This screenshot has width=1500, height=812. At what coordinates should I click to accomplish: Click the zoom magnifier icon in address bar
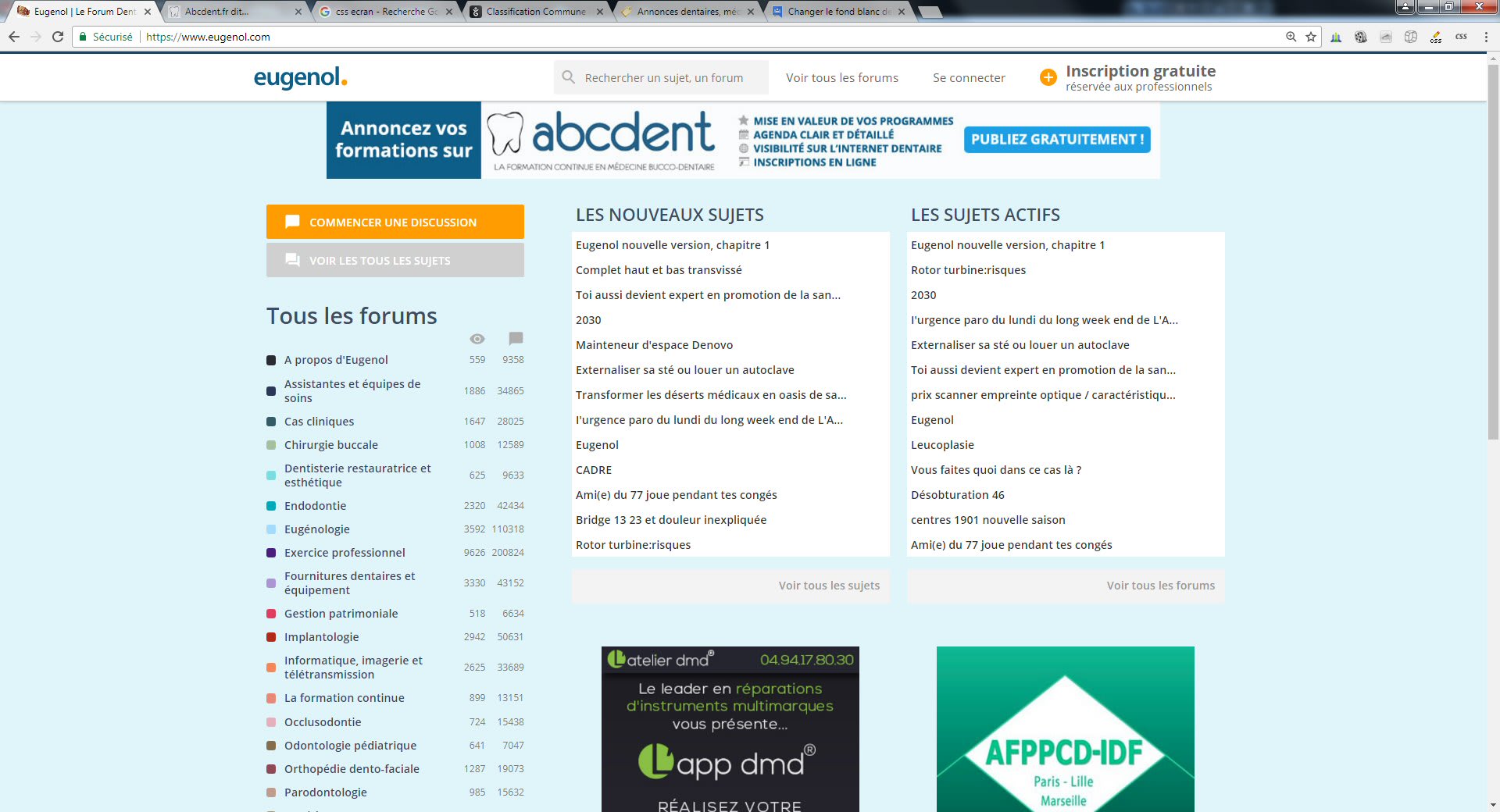point(1291,37)
